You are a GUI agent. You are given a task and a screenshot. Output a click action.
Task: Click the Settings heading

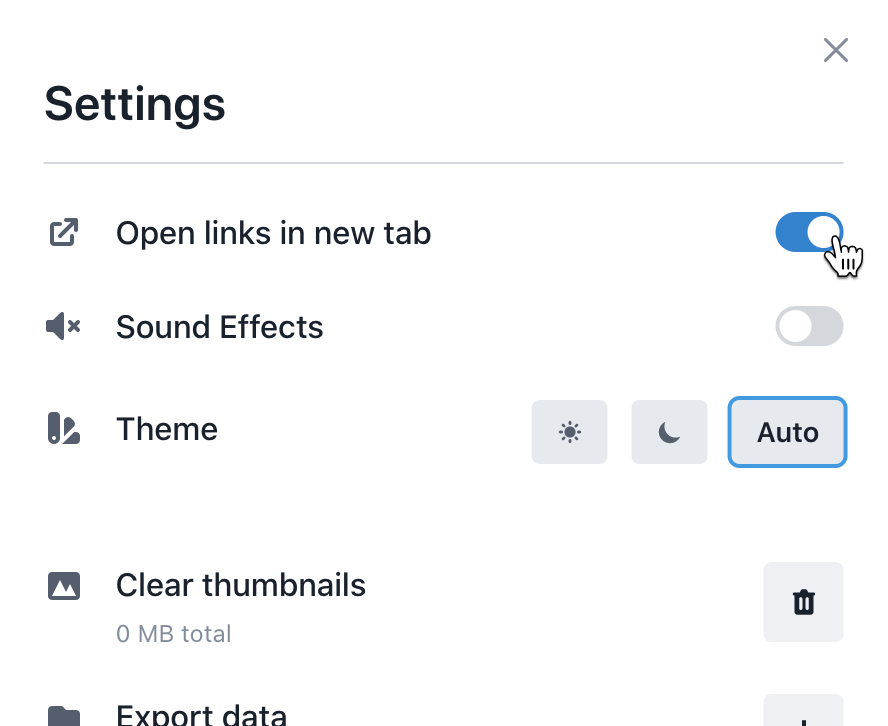click(135, 104)
